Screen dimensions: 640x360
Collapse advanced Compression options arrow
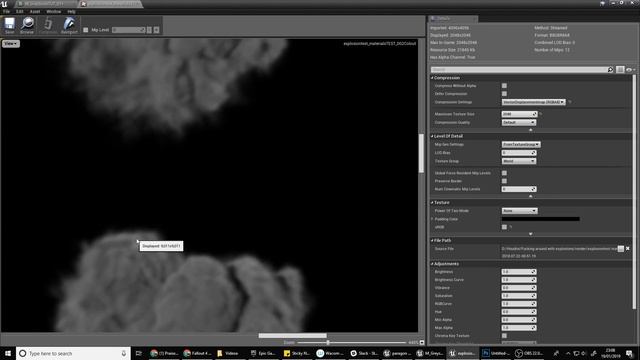click(x=531, y=130)
